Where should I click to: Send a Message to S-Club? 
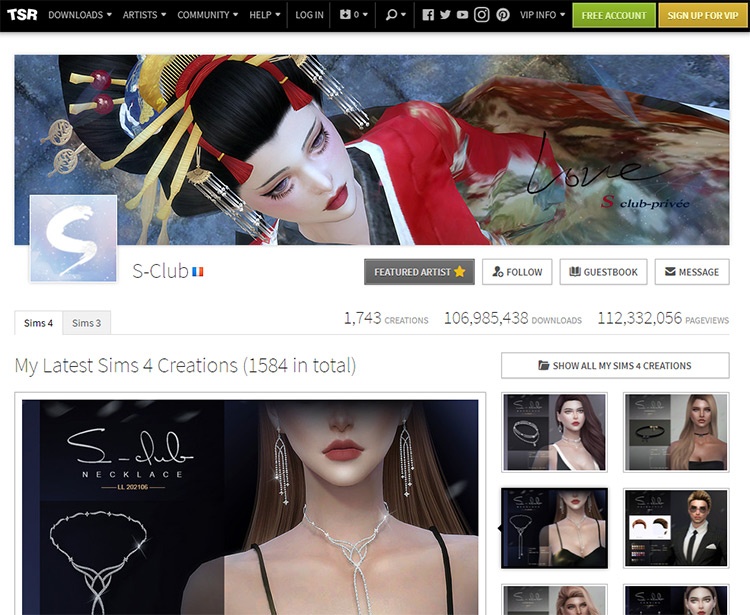click(692, 272)
